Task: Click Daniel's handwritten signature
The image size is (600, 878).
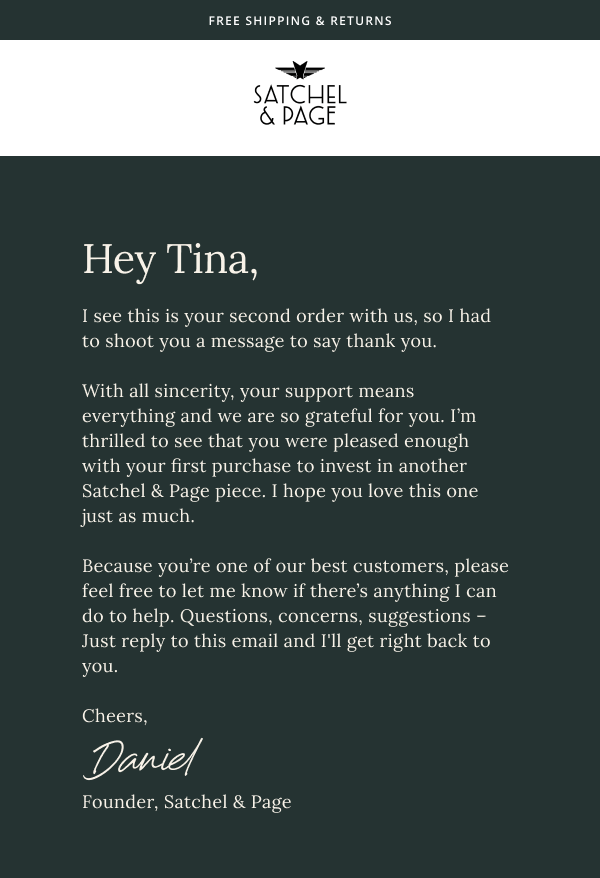Action: pos(142,759)
